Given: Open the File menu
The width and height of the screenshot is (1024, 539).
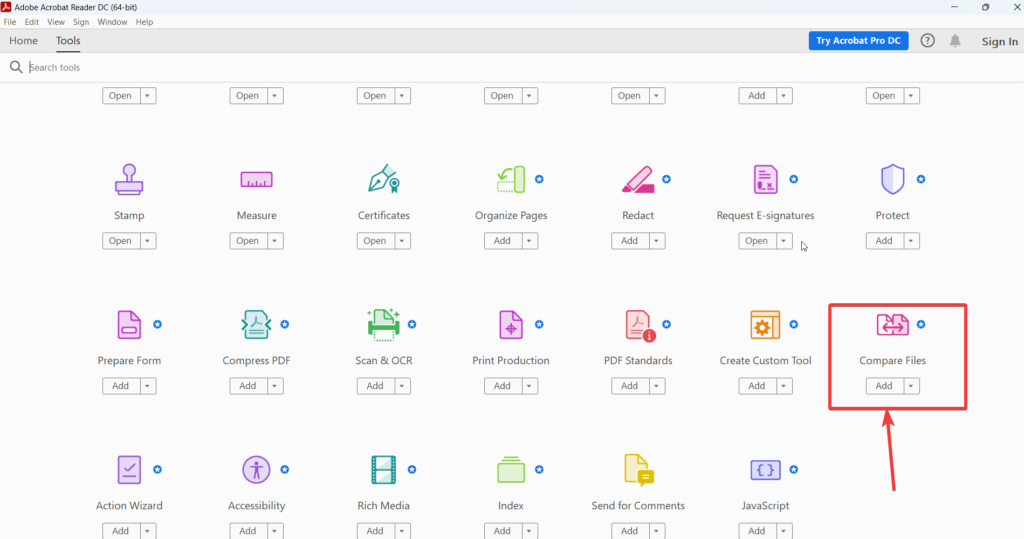Looking at the screenshot, I should click(x=10, y=22).
